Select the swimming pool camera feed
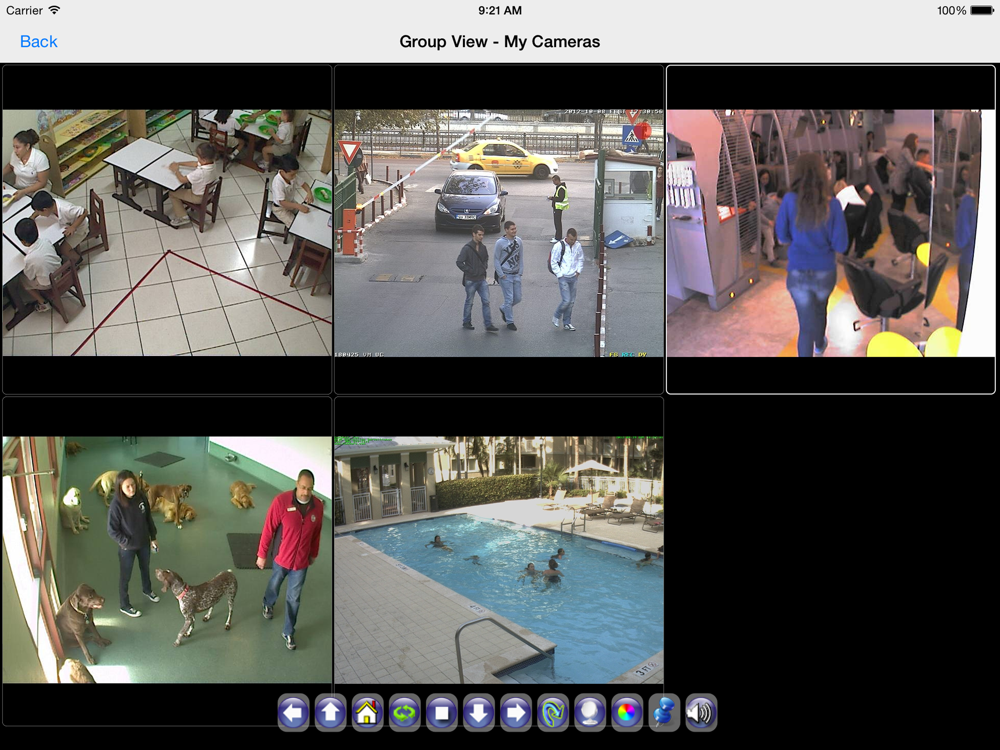Image resolution: width=1000 pixels, height=750 pixels. pos(499,560)
